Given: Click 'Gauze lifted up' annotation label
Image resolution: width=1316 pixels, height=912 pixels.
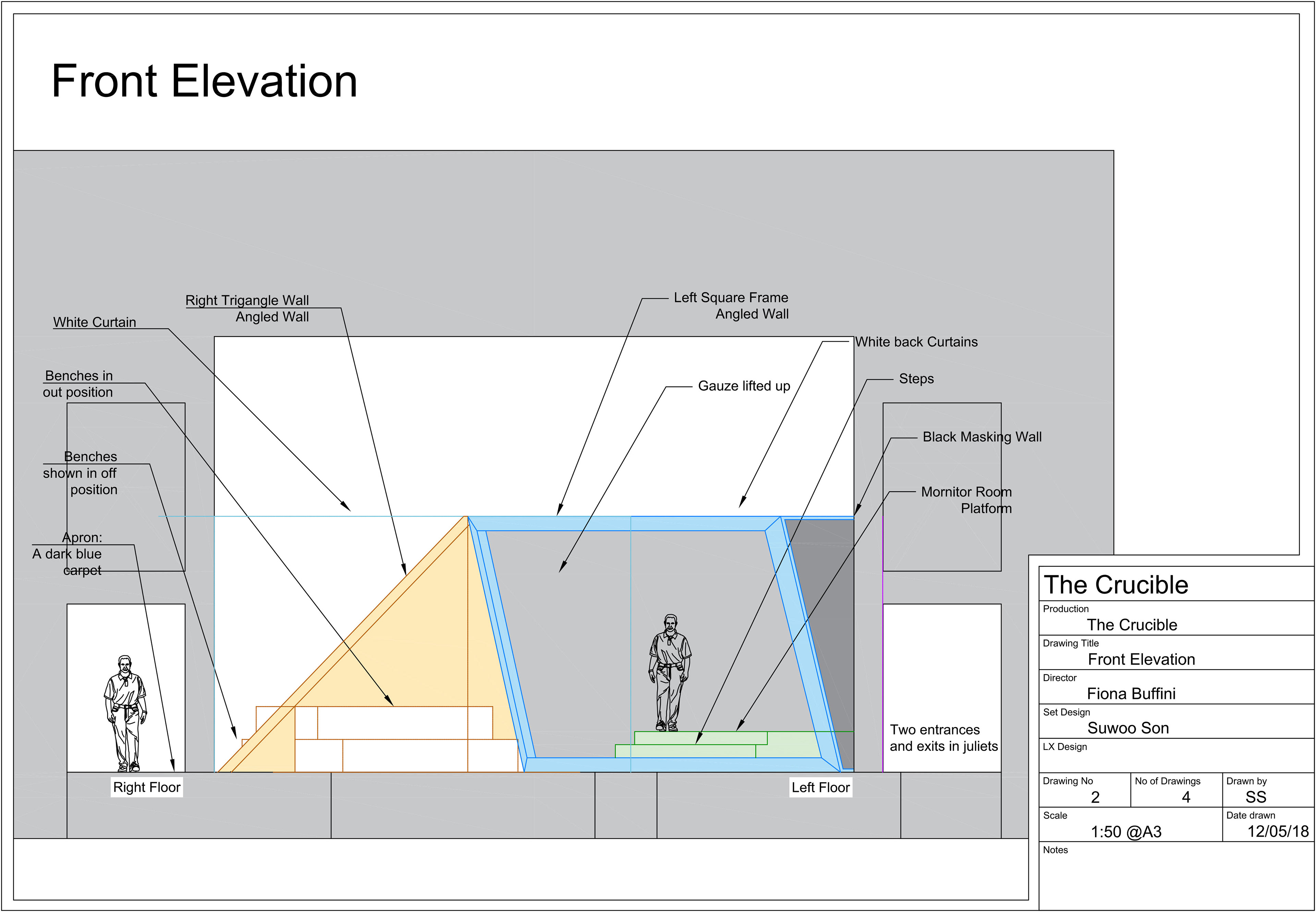Looking at the screenshot, I should (x=744, y=386).
